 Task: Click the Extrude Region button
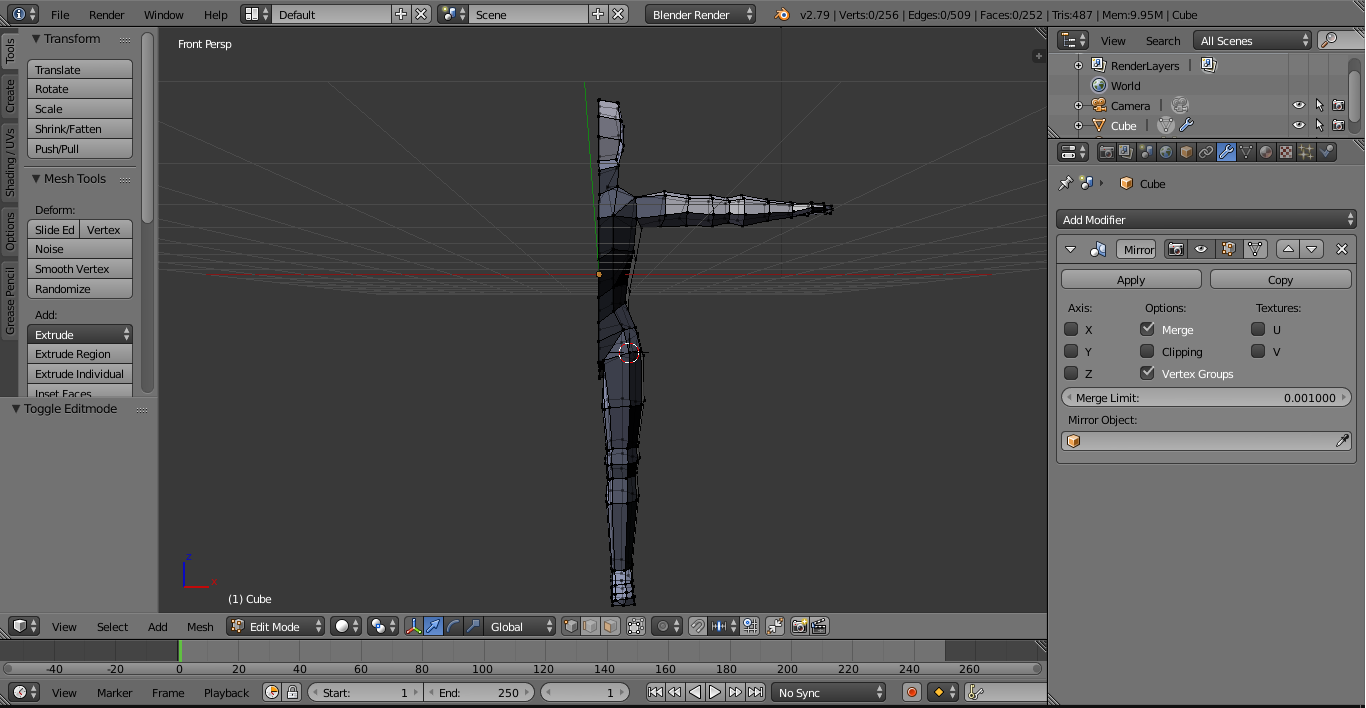[80, 354]
